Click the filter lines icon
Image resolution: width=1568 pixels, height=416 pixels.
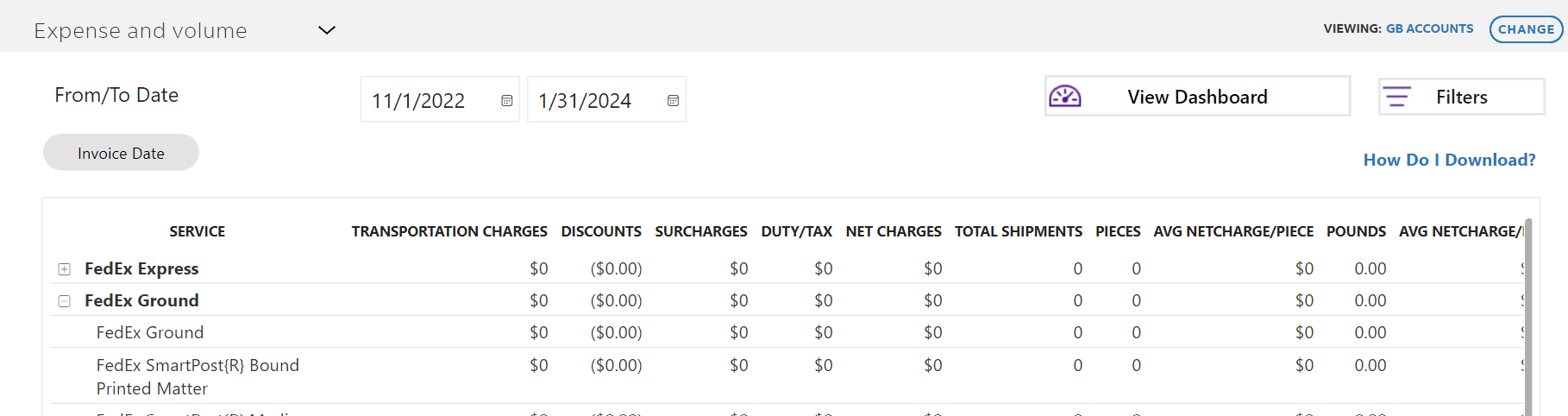pos(1397,97)
